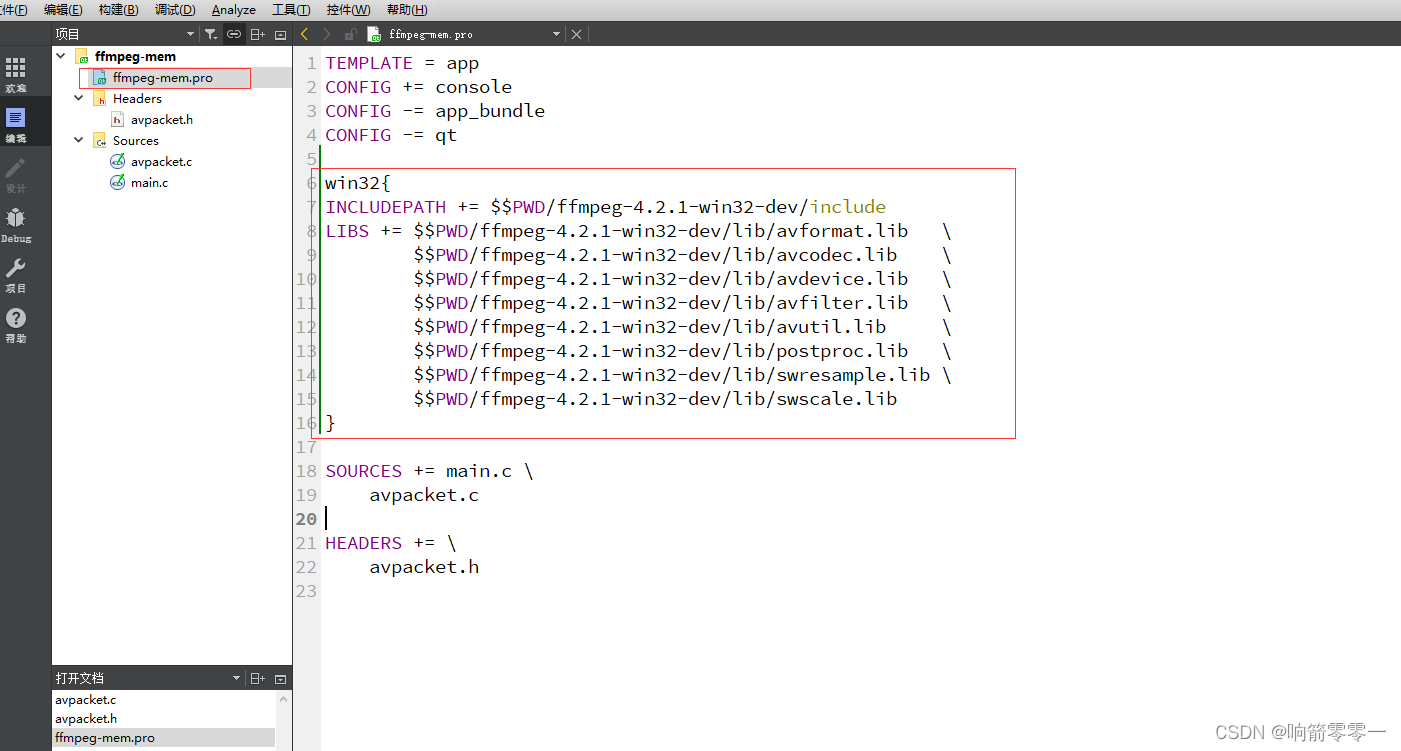Place cursor on the TEMPLATE = app line
This screenshot has height=751, width=1401.
tap(402, 63)
